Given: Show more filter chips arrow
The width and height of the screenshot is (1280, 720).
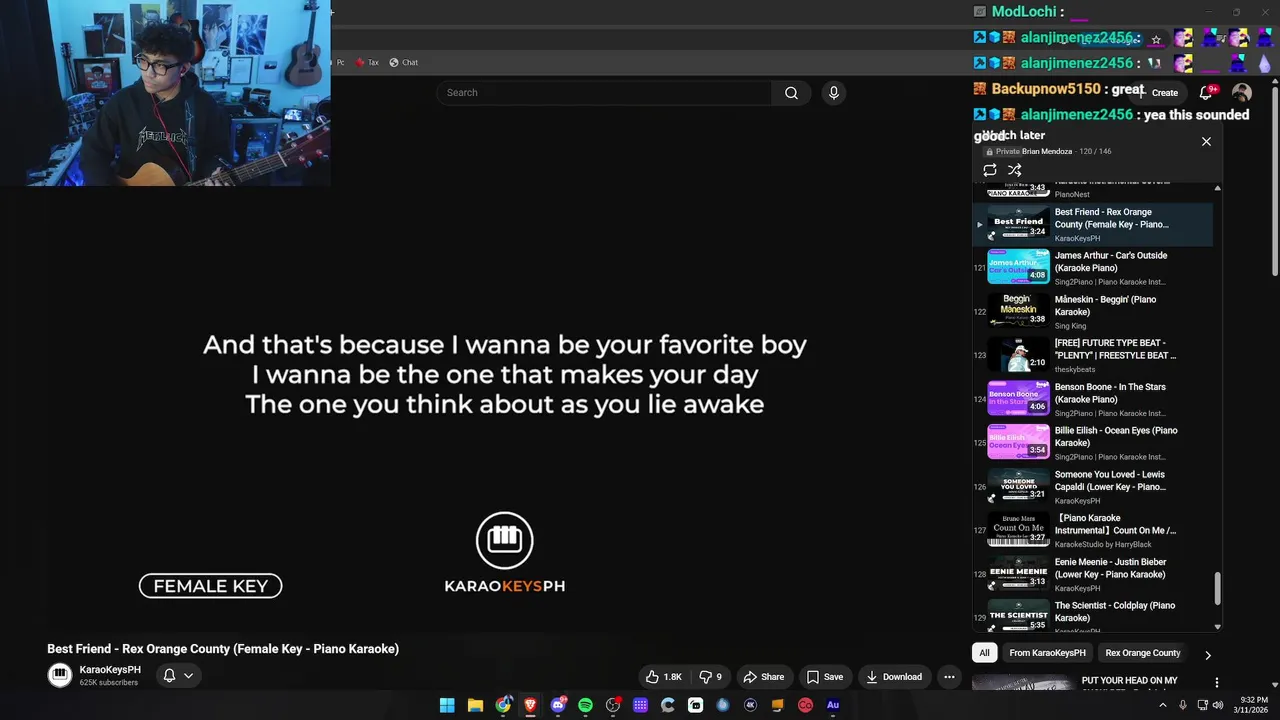Looking at the screenshot, I should [x=1207, y=655].
